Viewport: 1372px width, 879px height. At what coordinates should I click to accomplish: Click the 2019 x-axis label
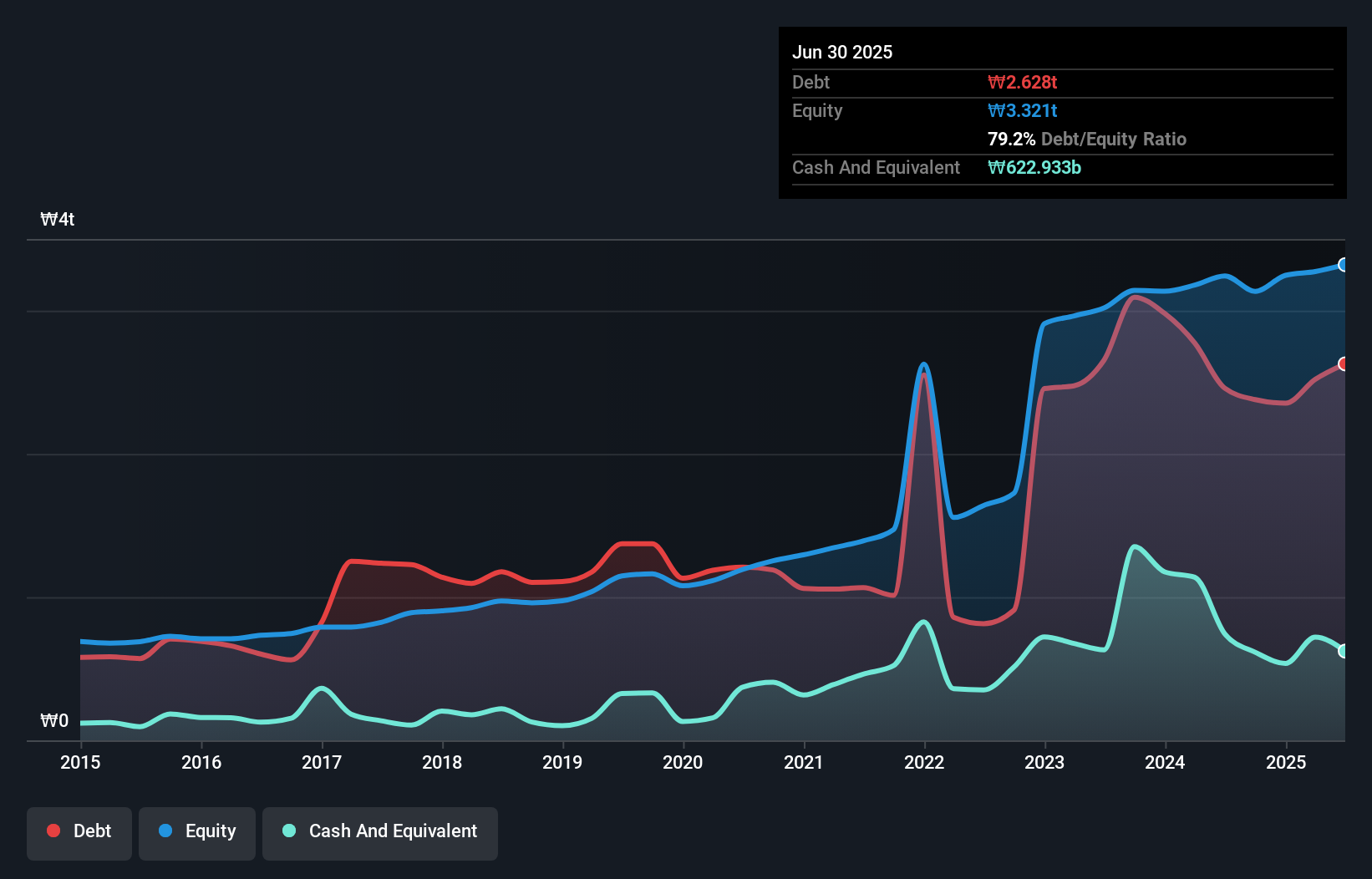click(562, 762)
